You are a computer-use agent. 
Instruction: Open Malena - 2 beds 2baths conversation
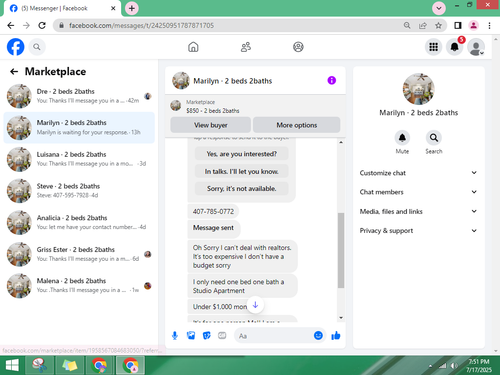(79, 286)
